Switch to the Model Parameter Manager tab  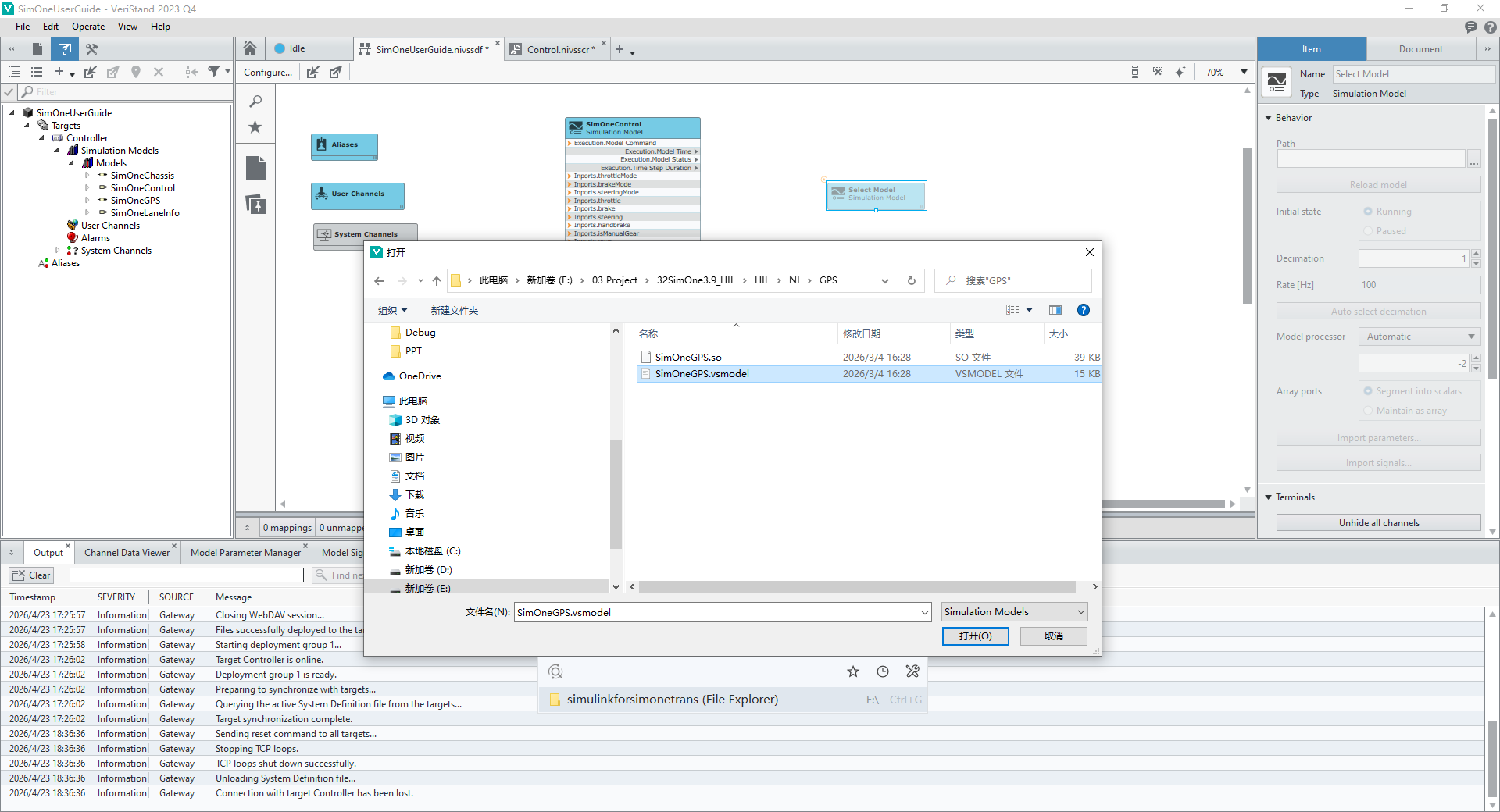tap(245, 553)
